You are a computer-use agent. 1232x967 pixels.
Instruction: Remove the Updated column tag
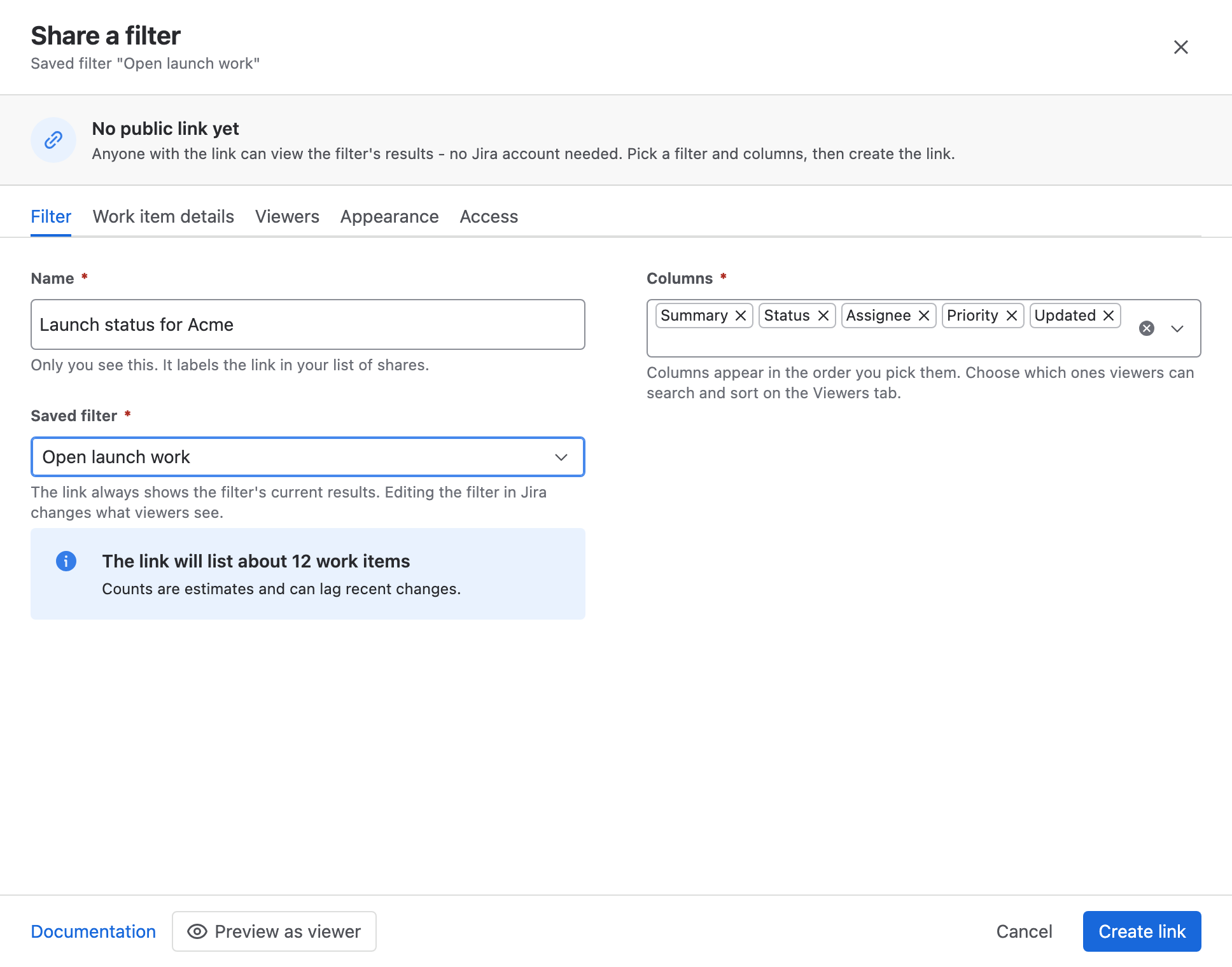pyautogui.click(x=1109, y=316)
